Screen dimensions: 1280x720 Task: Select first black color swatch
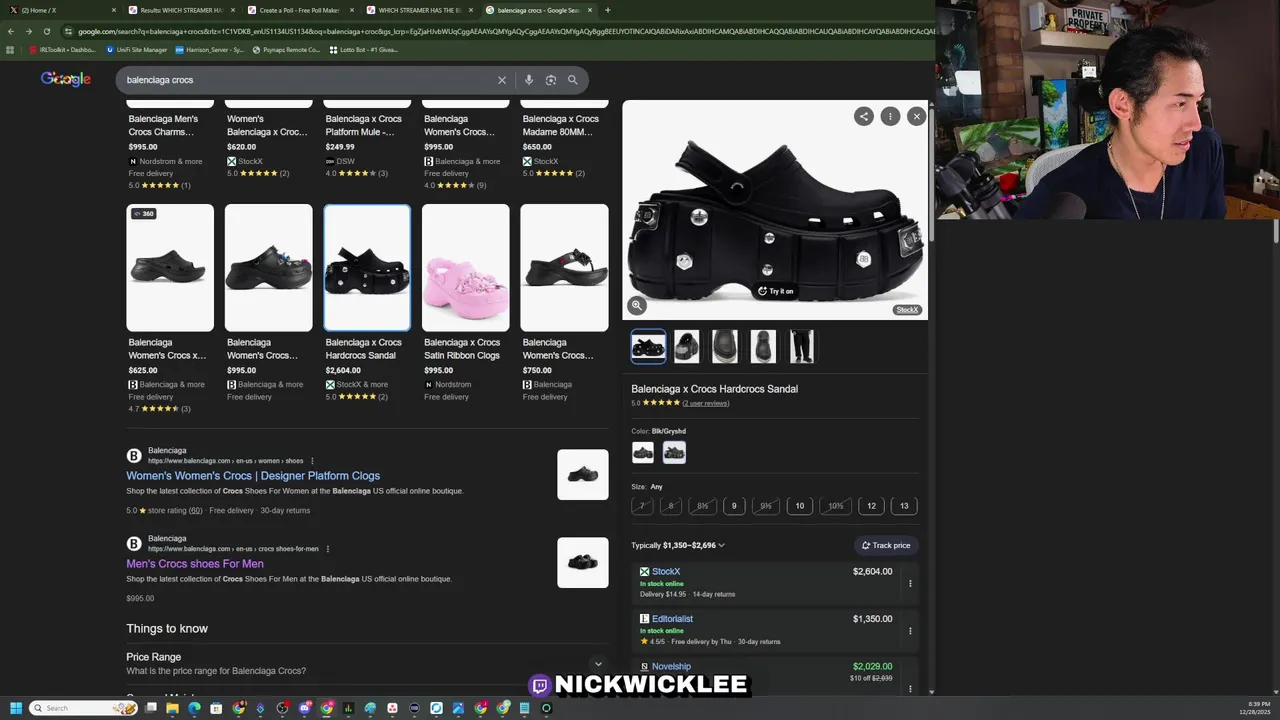point(643,452)
